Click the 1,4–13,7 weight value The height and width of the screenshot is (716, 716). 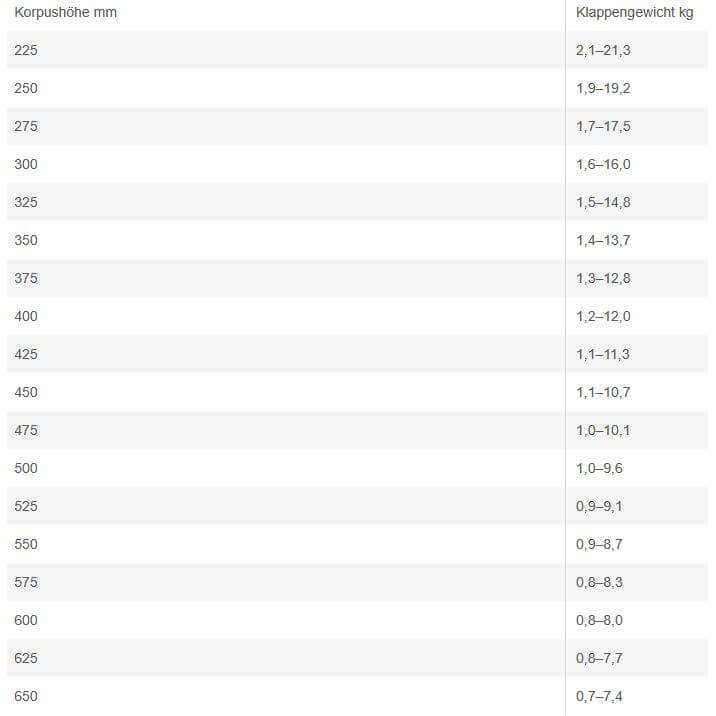[x=603, y=240]
